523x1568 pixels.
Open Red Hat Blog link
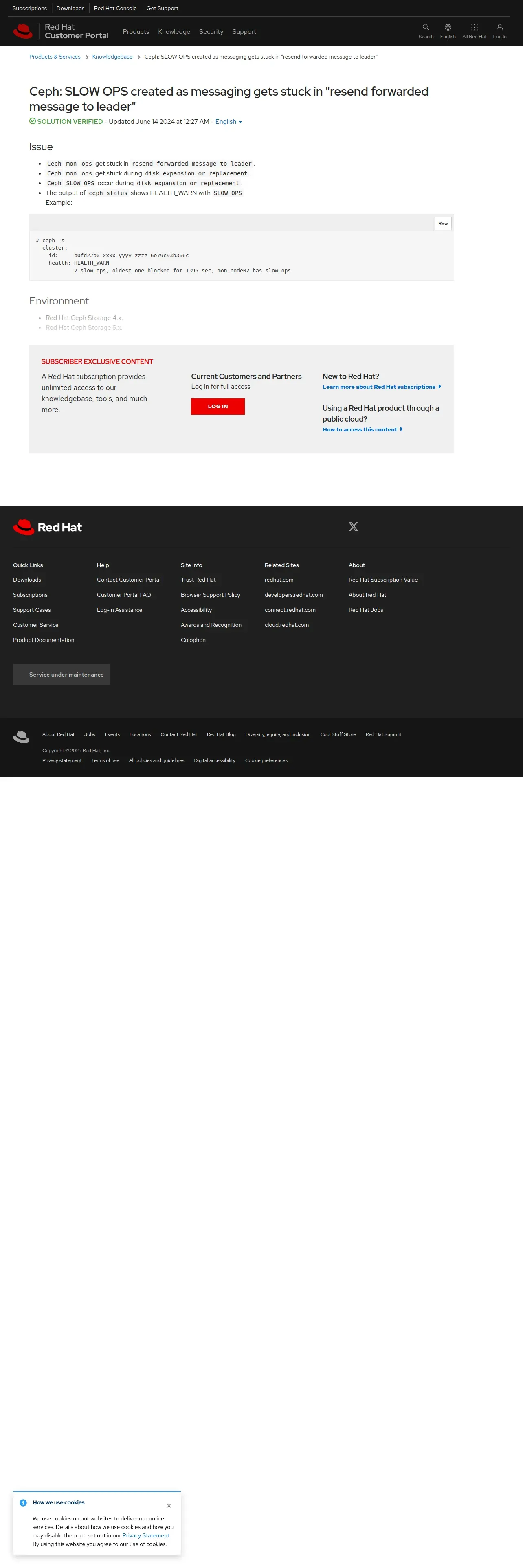[221, 735]
